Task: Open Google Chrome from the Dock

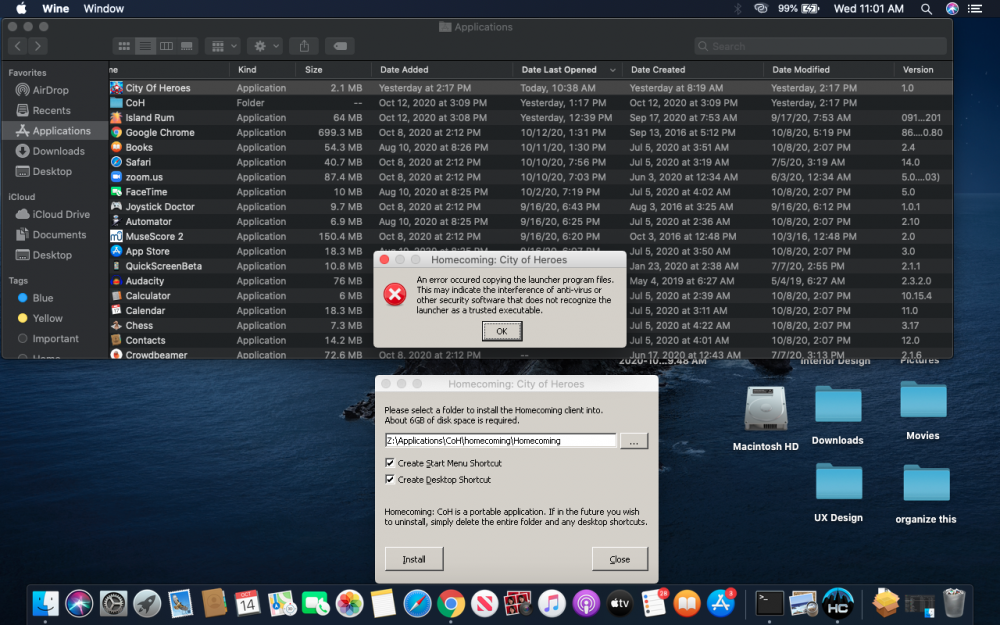Action: click(451, 603)
